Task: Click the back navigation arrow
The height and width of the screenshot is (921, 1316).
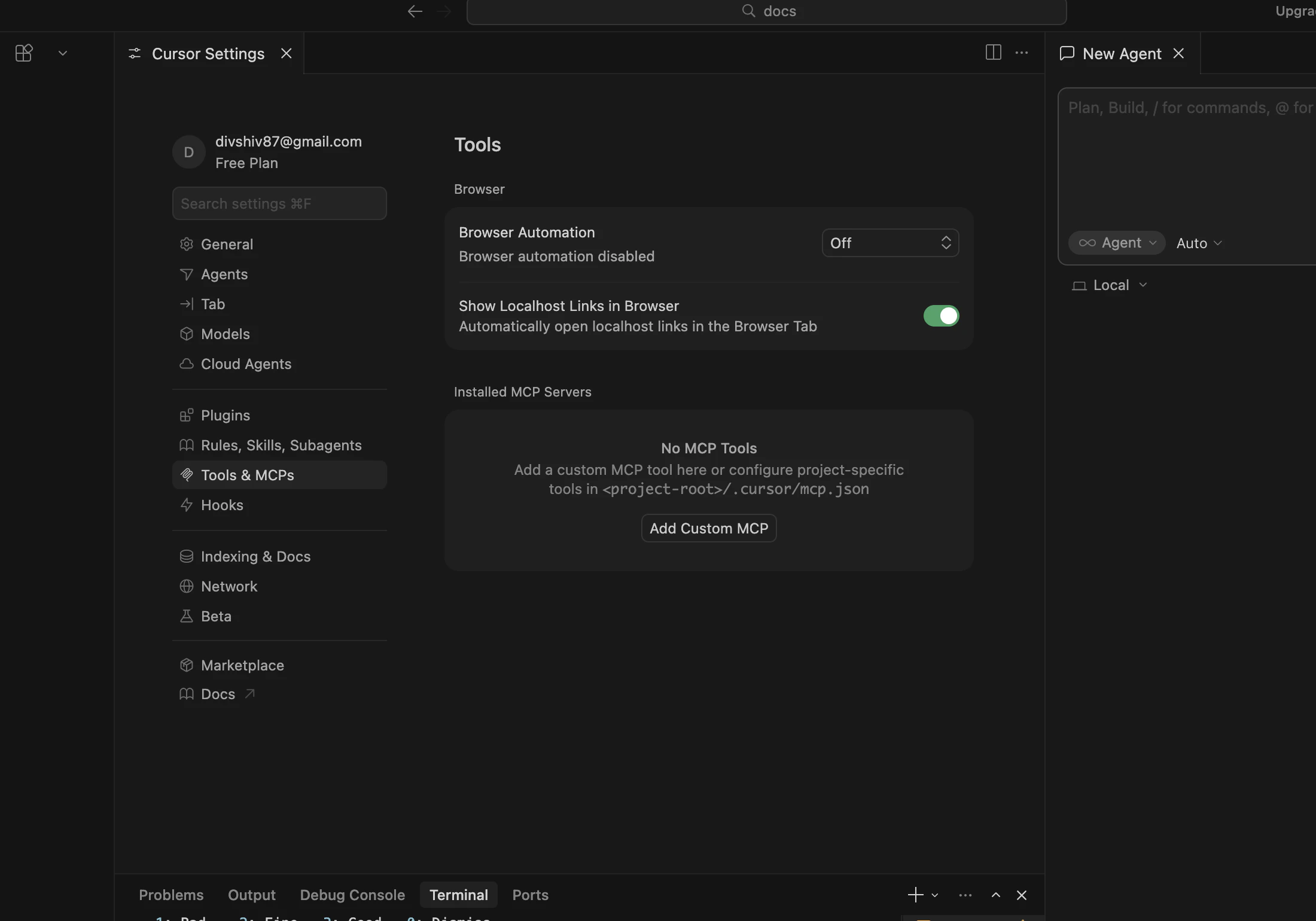Action: (415, 11)
